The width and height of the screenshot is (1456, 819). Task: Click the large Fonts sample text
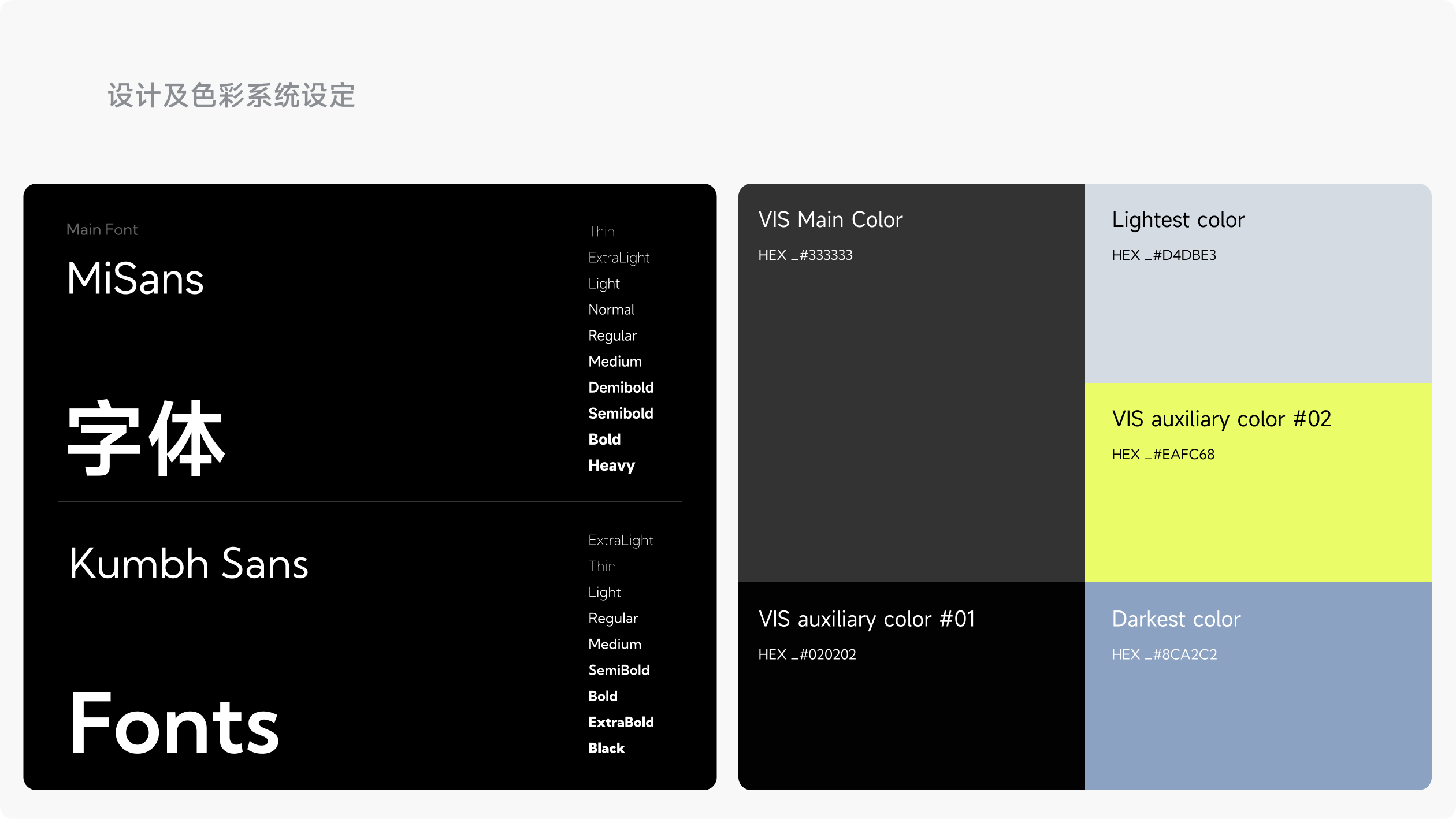174,725
